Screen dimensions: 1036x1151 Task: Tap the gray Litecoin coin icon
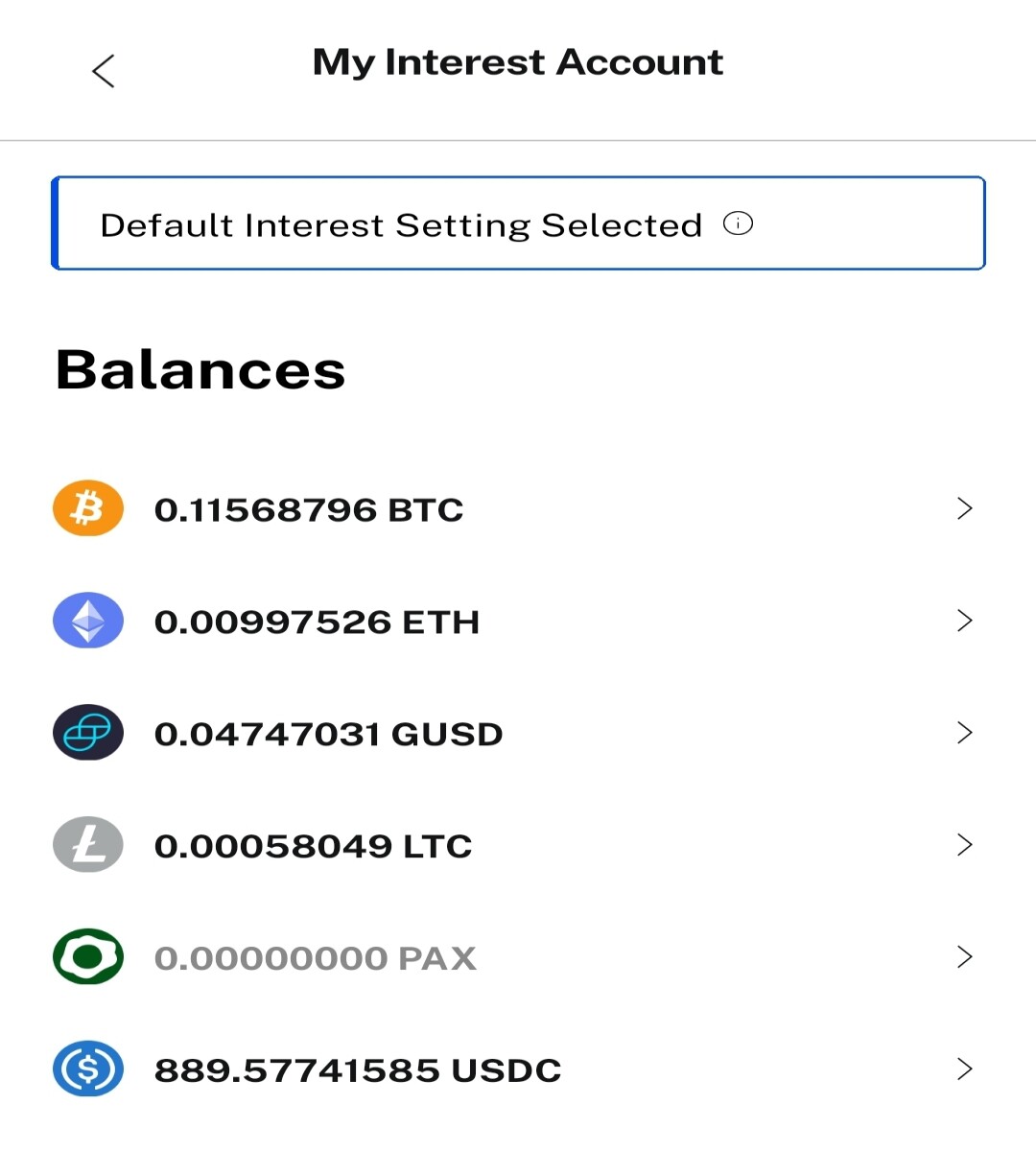pyautogui.click(x=88, y=845)
